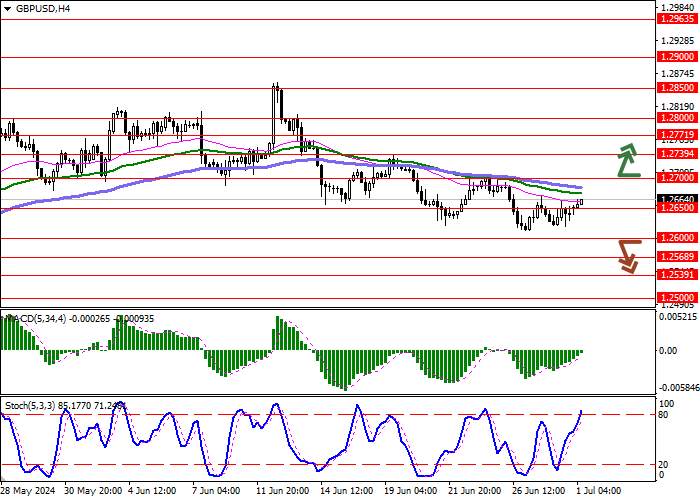This screenshot has height=500, width=700.
Task: Select the 1.27719 red price level label
Action: [x=677, y=134]
